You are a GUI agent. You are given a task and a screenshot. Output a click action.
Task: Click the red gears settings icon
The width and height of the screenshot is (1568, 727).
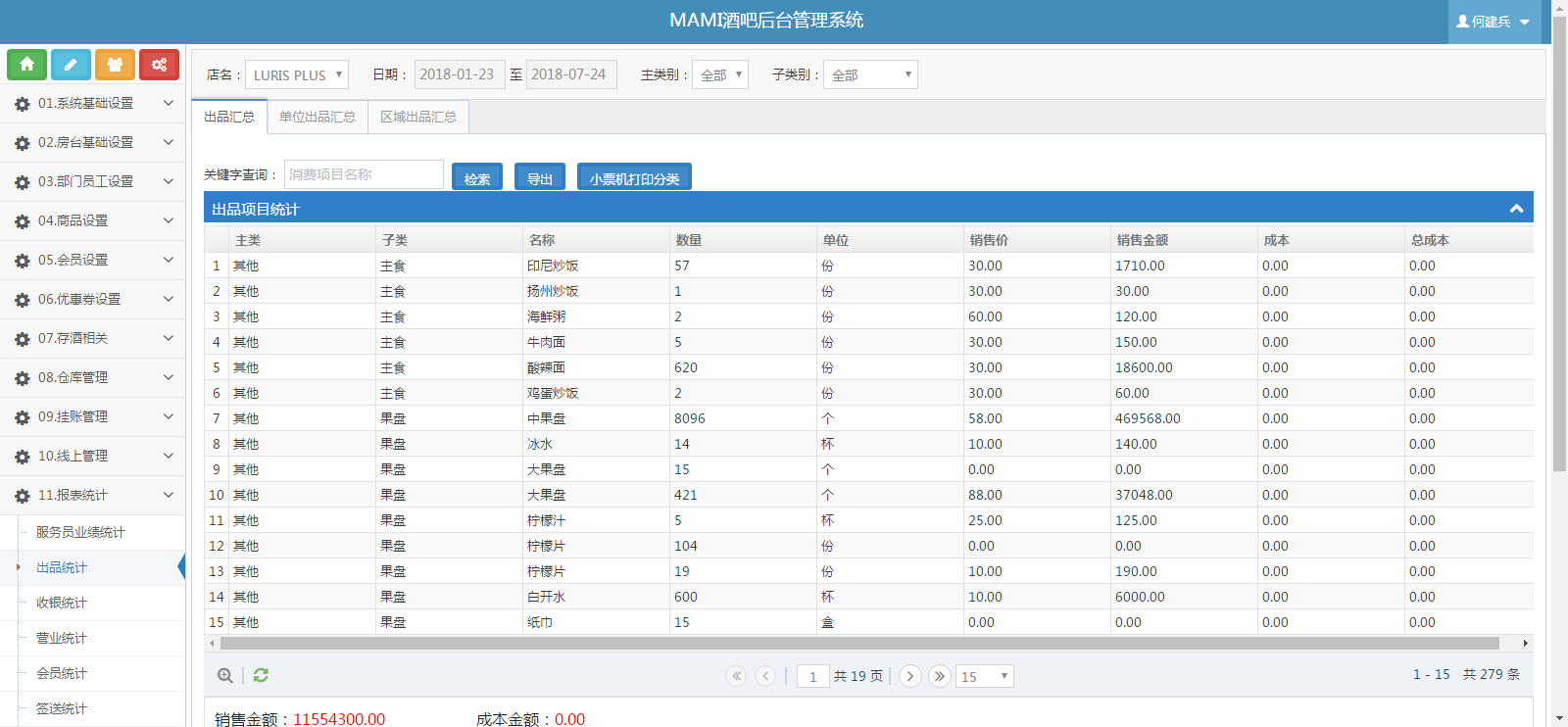pos(159,65)
